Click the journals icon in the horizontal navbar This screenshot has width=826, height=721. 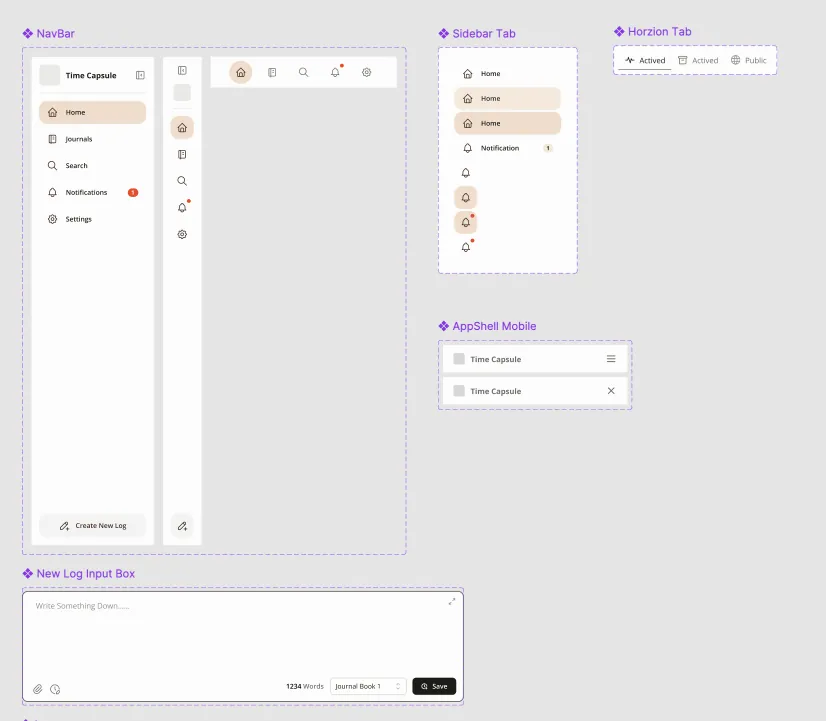[272, 72]
